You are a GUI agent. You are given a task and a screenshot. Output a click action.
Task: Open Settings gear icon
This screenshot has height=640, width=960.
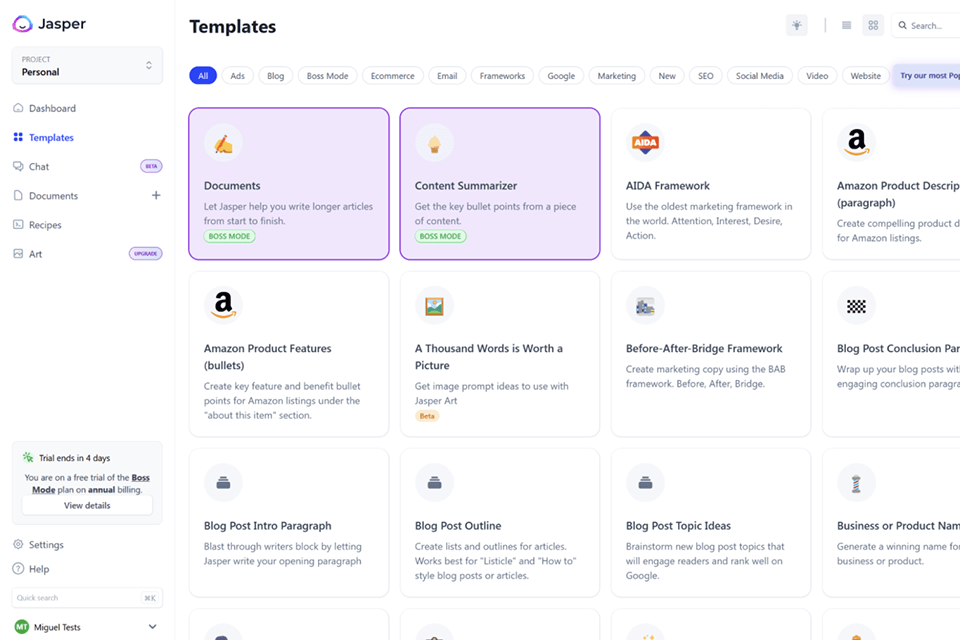click(x=18, y=544)
